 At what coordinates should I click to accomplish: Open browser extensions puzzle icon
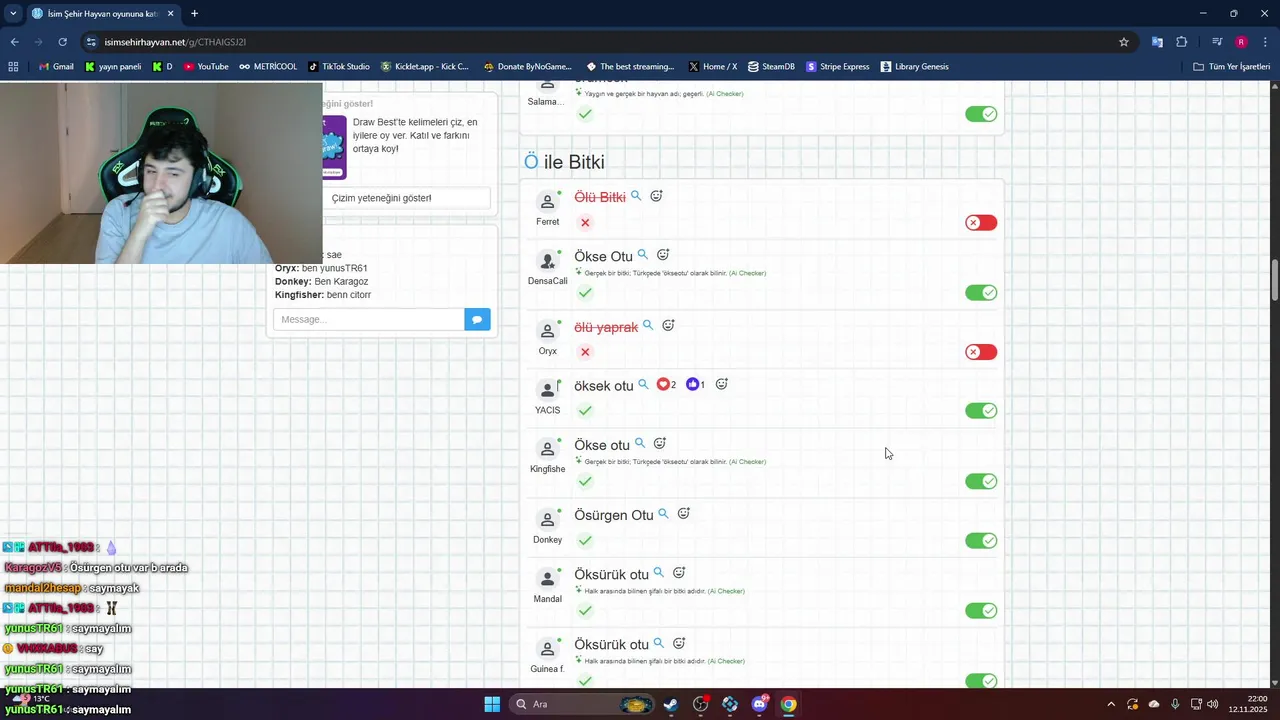point(1182,42)
